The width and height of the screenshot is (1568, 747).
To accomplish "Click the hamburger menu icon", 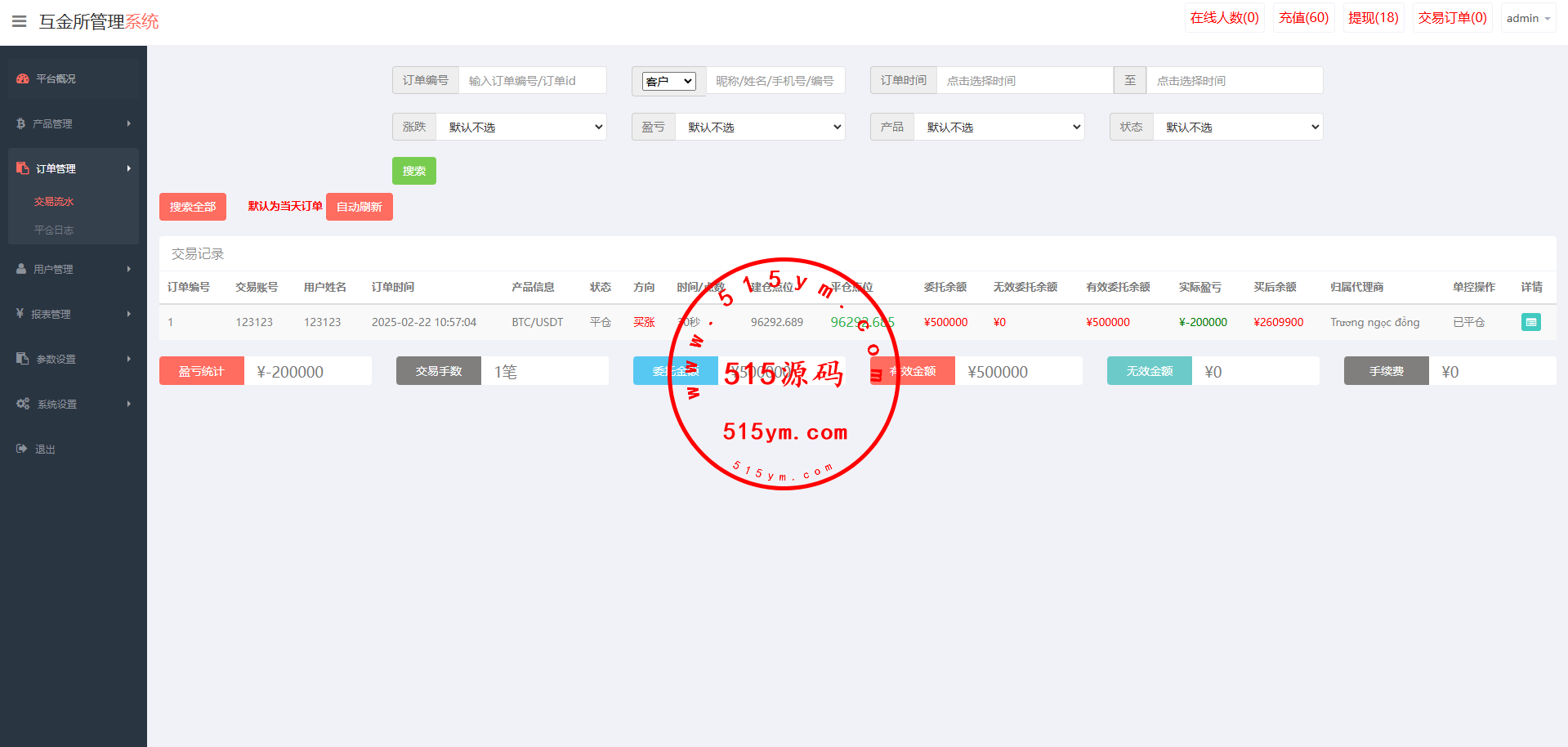I will [19, 21].
